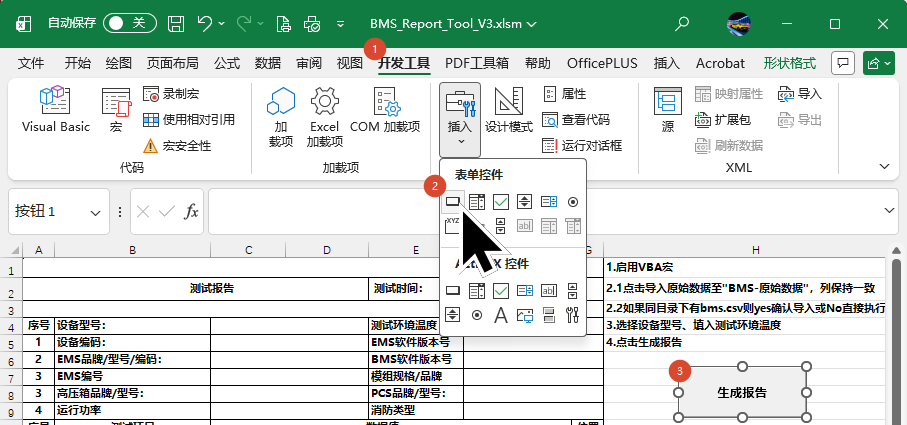Select the form control spin button

[525, 202]
